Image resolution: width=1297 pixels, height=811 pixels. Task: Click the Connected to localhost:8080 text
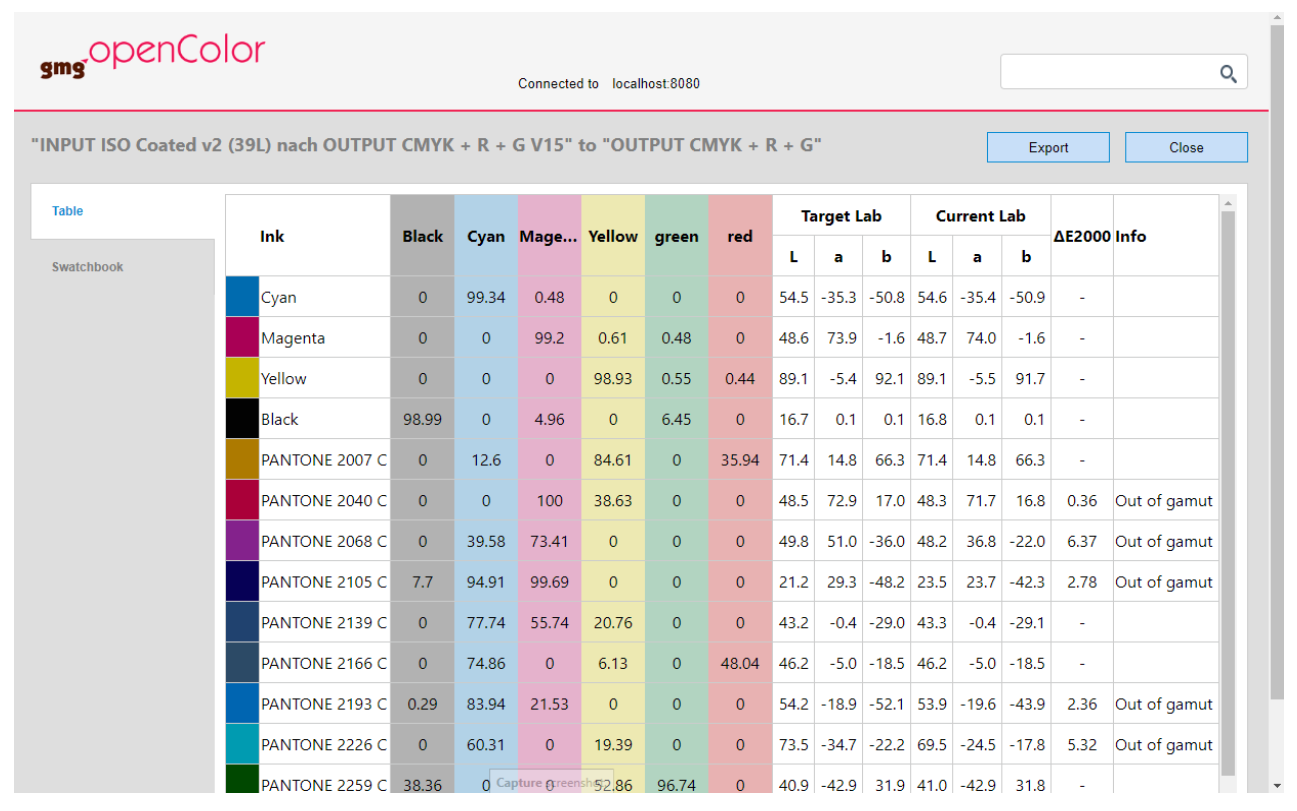tap(608, 84)
